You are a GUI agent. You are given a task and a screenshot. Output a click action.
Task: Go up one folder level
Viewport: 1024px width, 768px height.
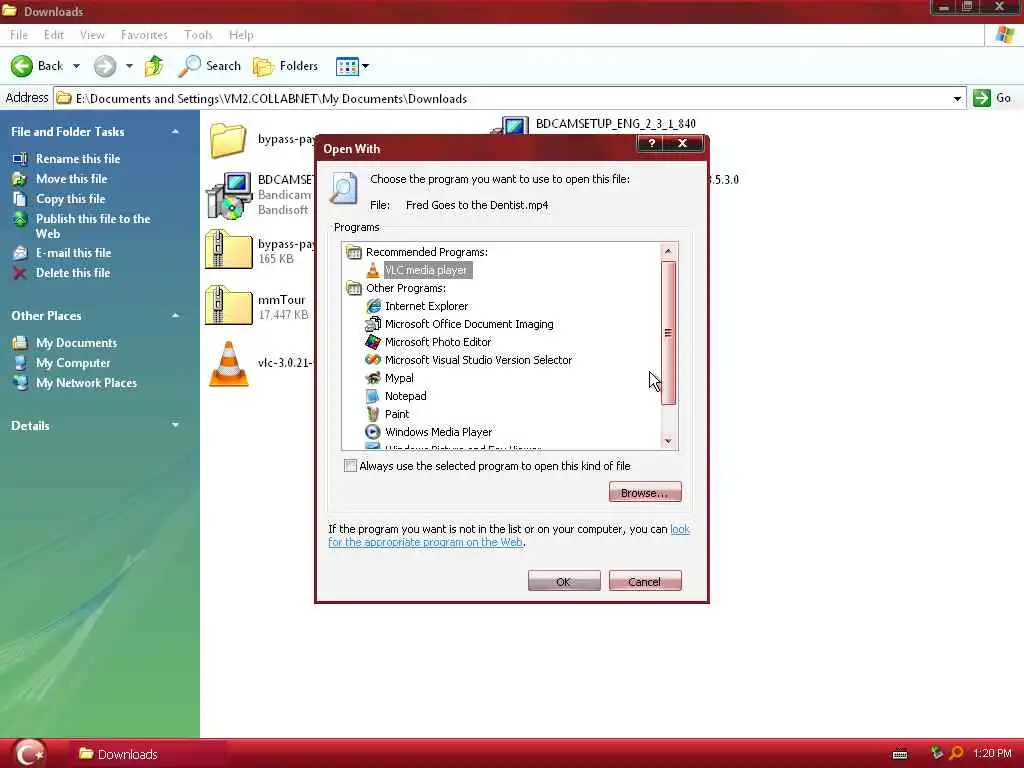[154, 66]
